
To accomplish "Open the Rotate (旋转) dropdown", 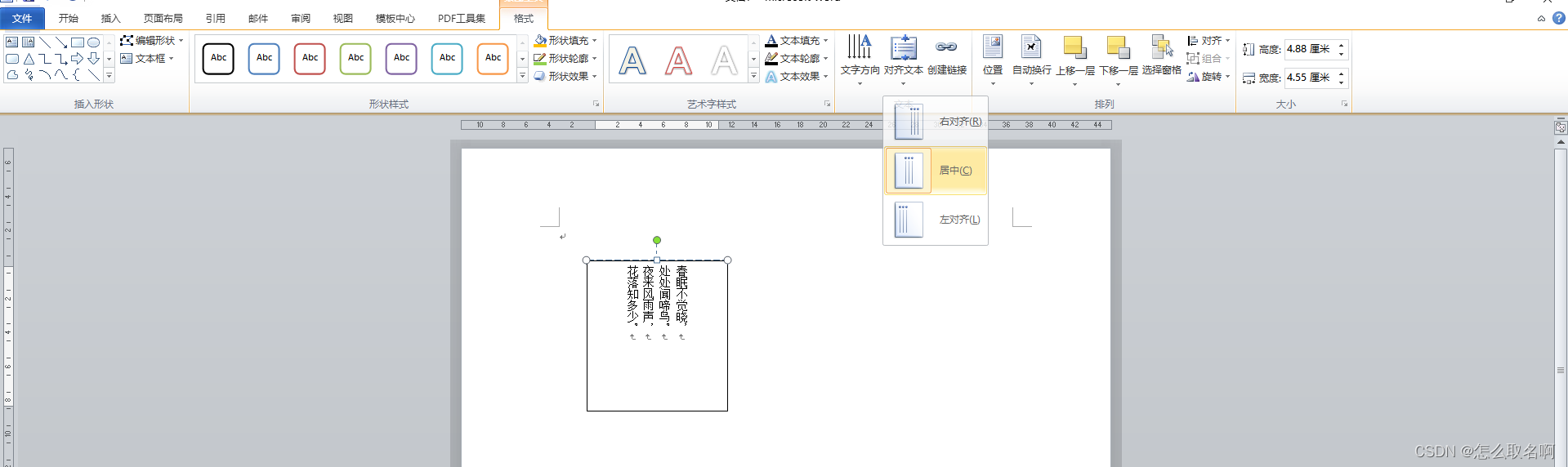I will click(x=1208, y=76).
